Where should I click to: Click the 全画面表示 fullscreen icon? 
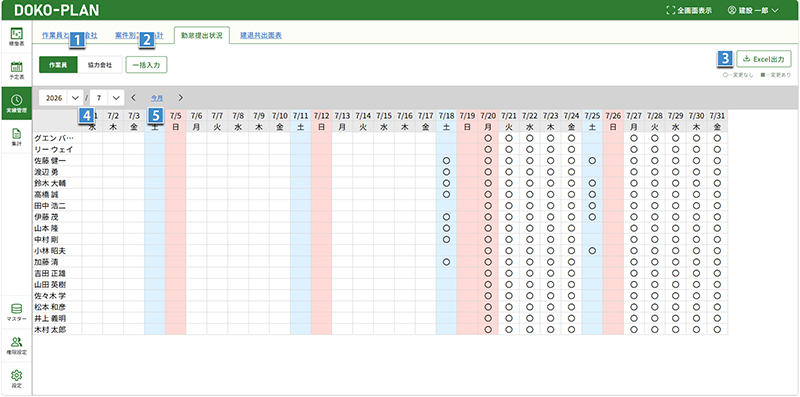670,10
